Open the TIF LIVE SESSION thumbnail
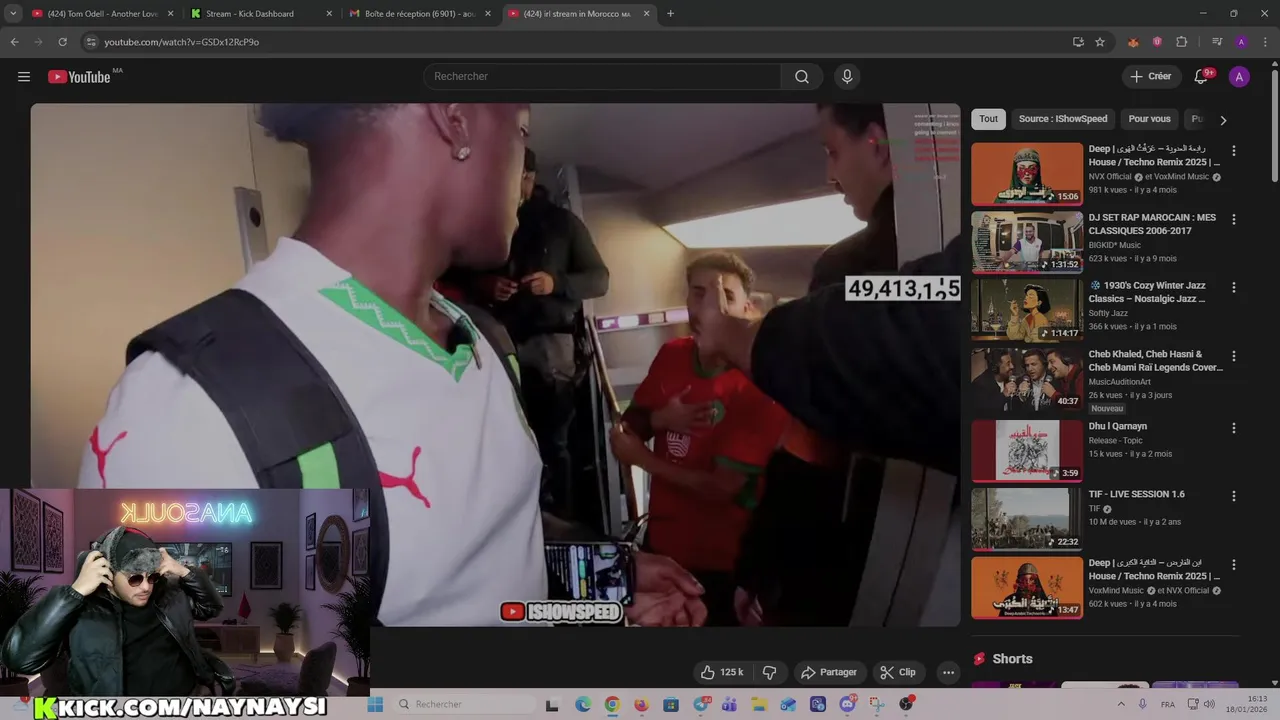 [1027, 519]
